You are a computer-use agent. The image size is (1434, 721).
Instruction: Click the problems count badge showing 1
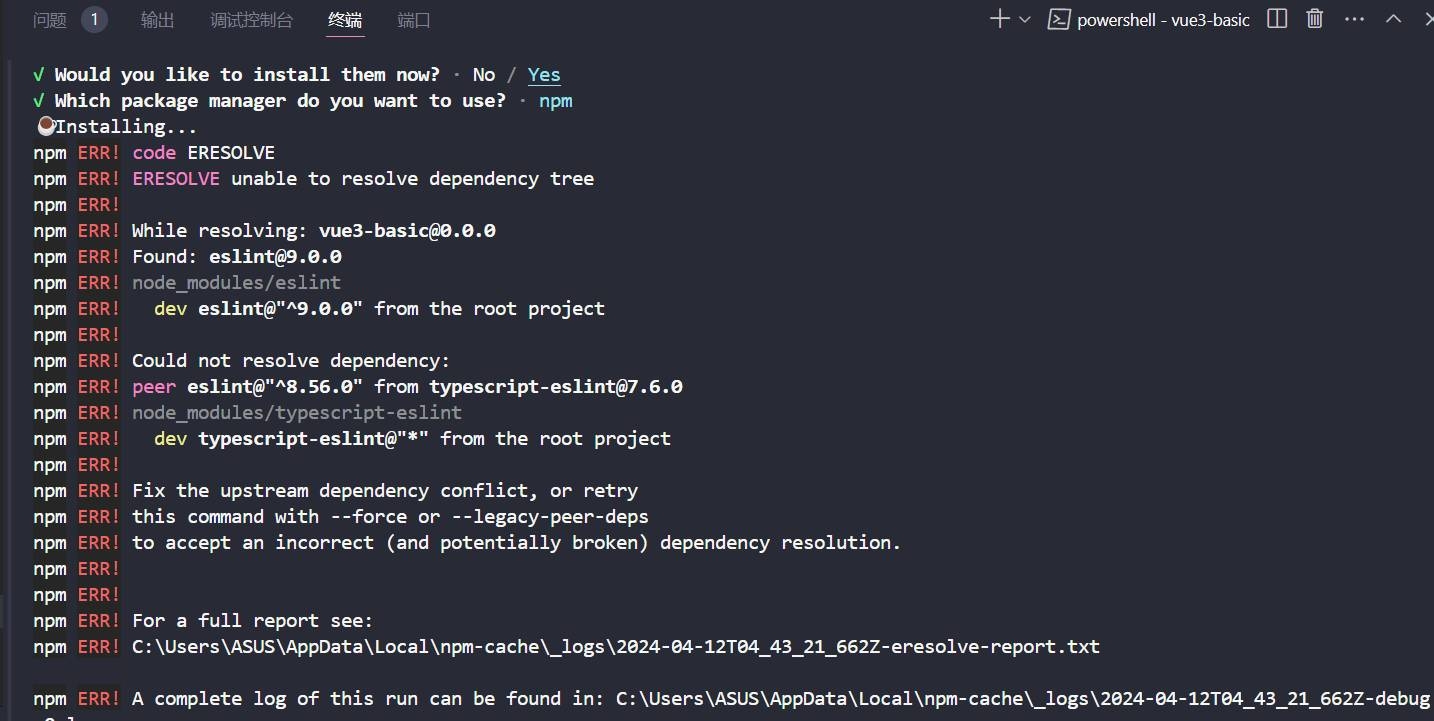pos(94,20)
